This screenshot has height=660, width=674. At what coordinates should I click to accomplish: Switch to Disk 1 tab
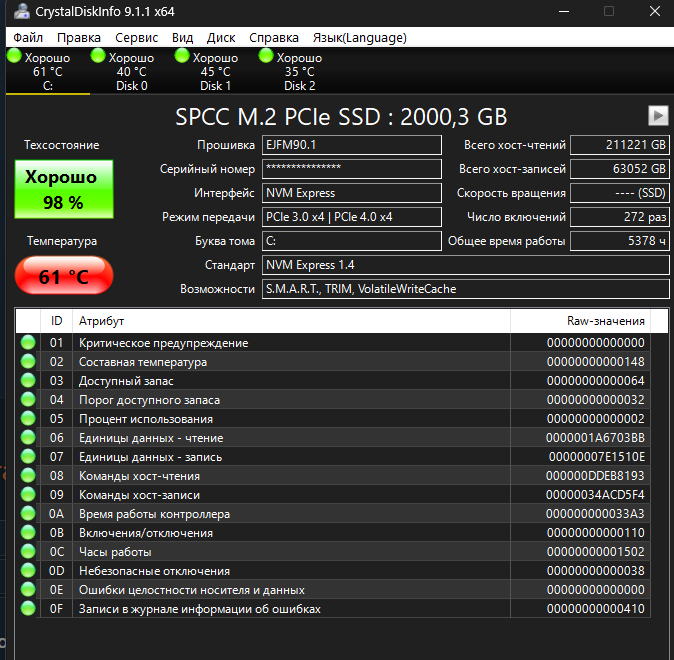click(215, 71)
